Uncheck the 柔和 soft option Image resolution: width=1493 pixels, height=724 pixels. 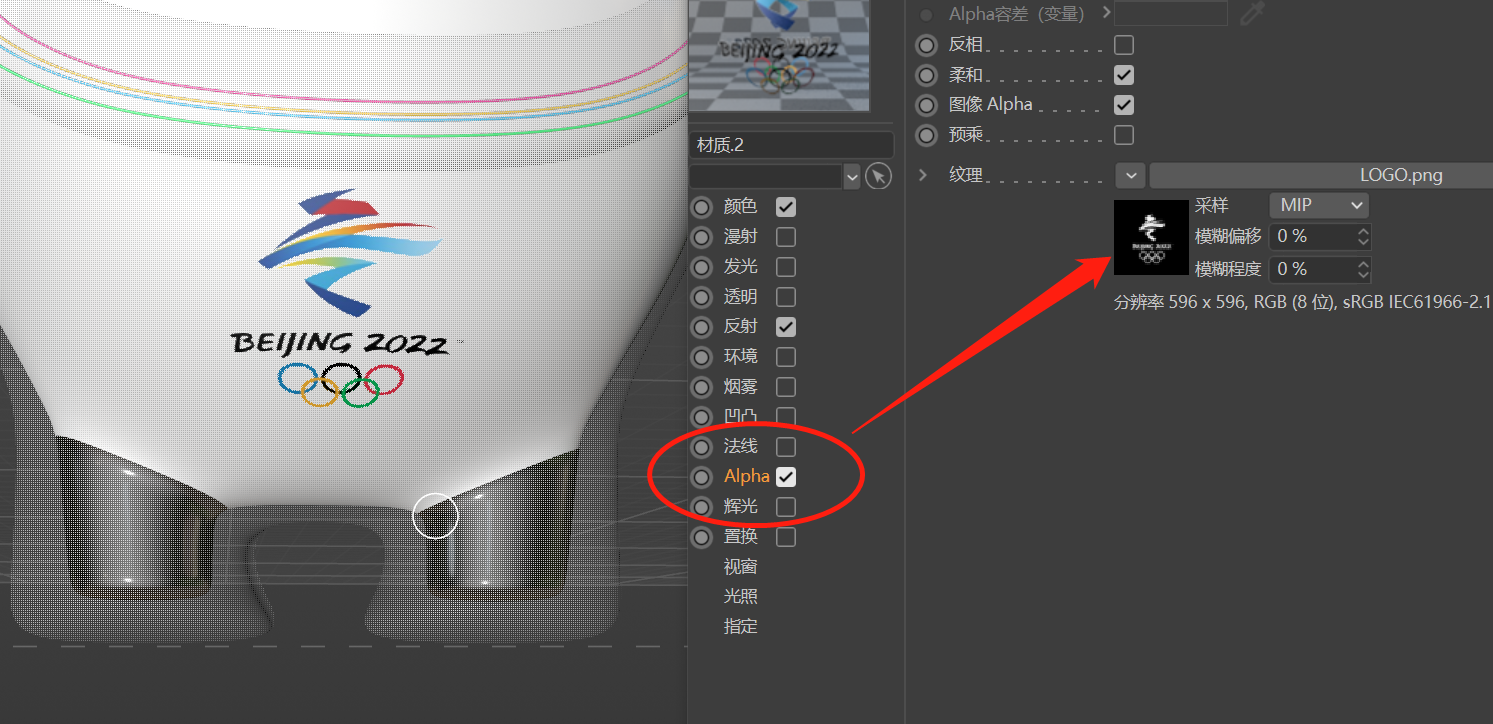[1124, 75]
